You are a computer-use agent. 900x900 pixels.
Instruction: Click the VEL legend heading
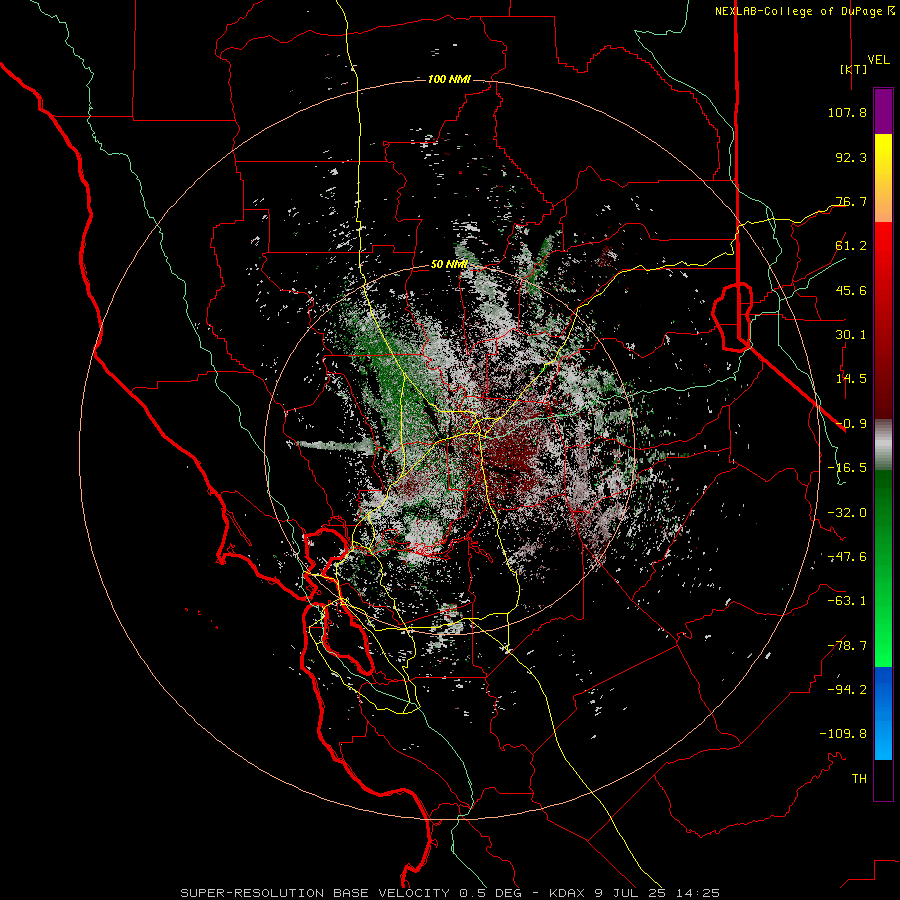pyautogui.click(x=878, y=60)
